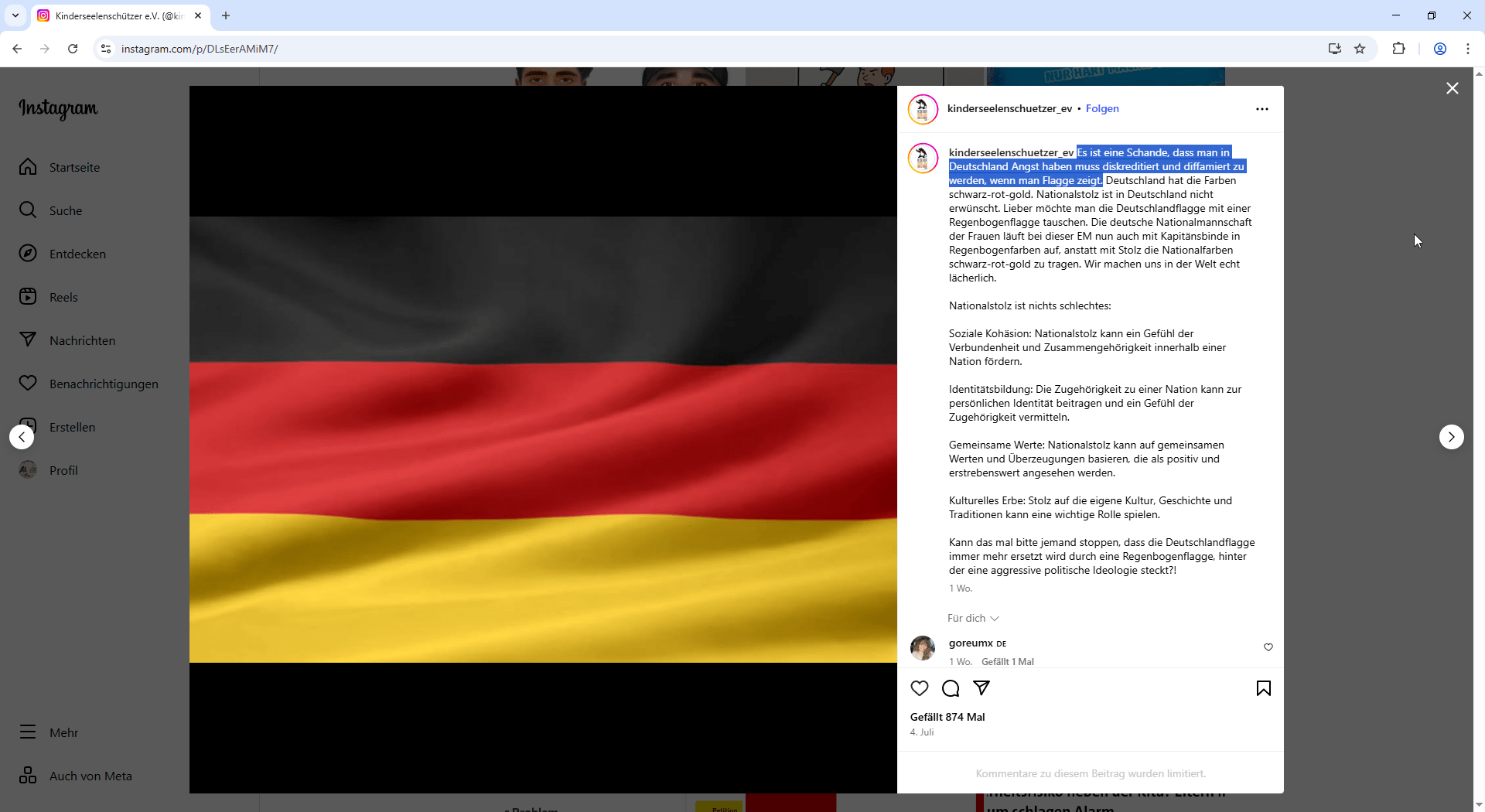Go to Entdecken explore page
The height and width of the screenshot is (812, 1485).
click(x=63, y=254)
